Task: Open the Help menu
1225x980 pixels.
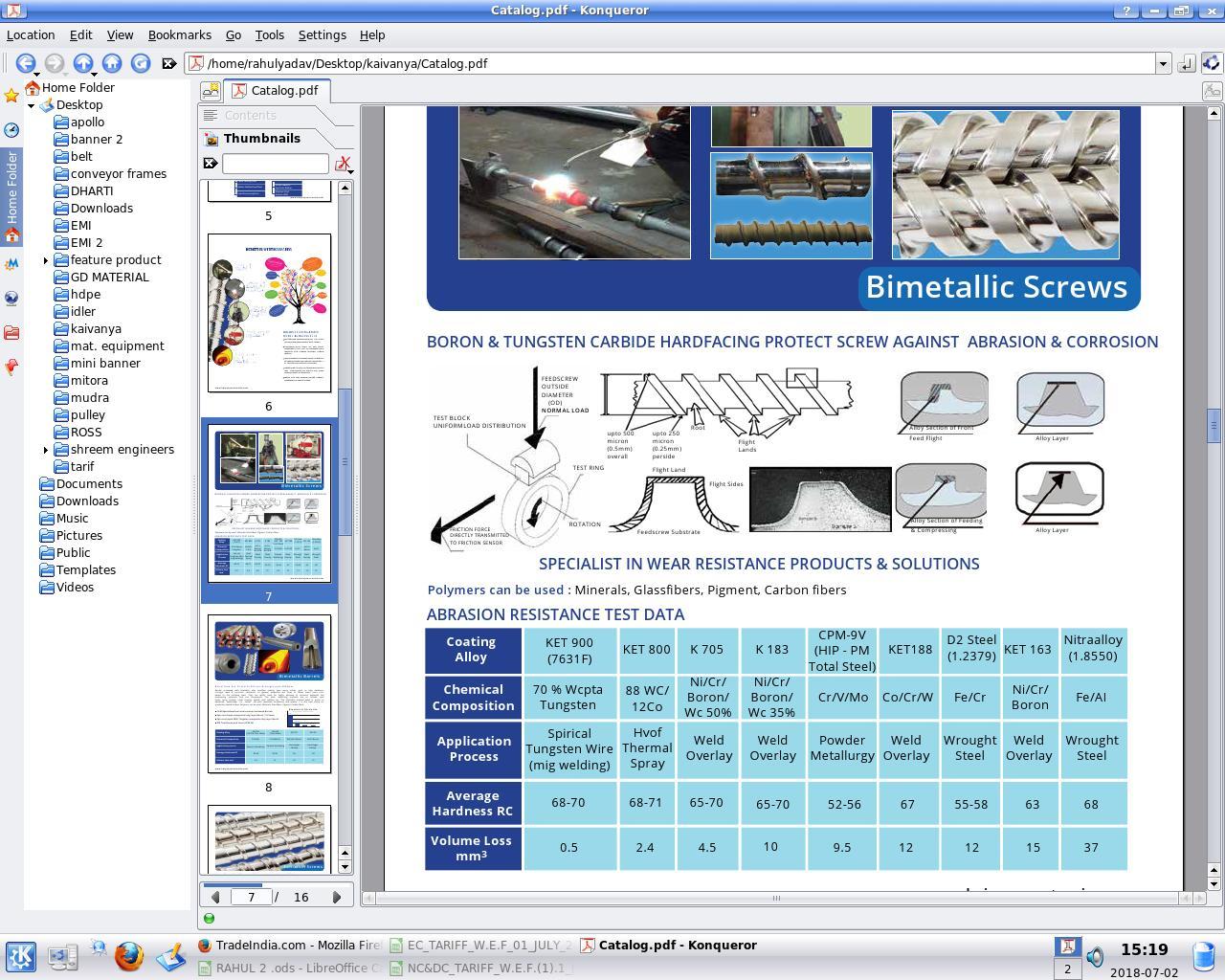Action: coord(372,34)
